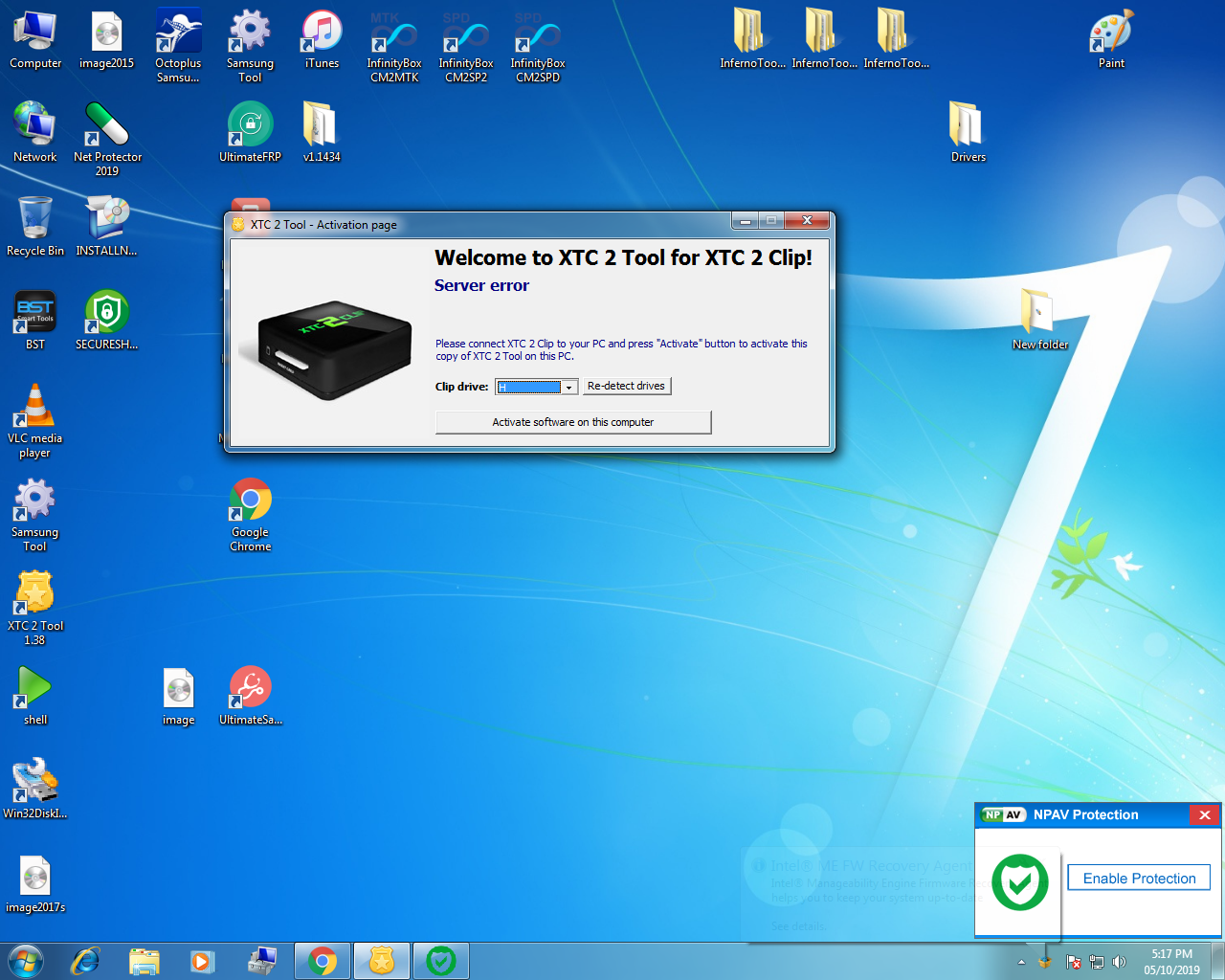1225x980 pixels.
Task: Launch Net Protector 2019 shortcut
Action: (x=107, y=139)
